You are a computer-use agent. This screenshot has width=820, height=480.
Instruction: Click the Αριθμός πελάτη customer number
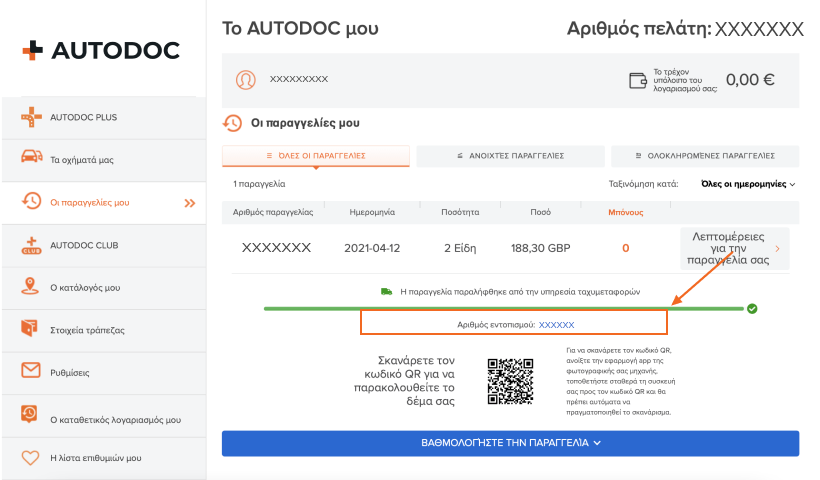click(686, 29)
